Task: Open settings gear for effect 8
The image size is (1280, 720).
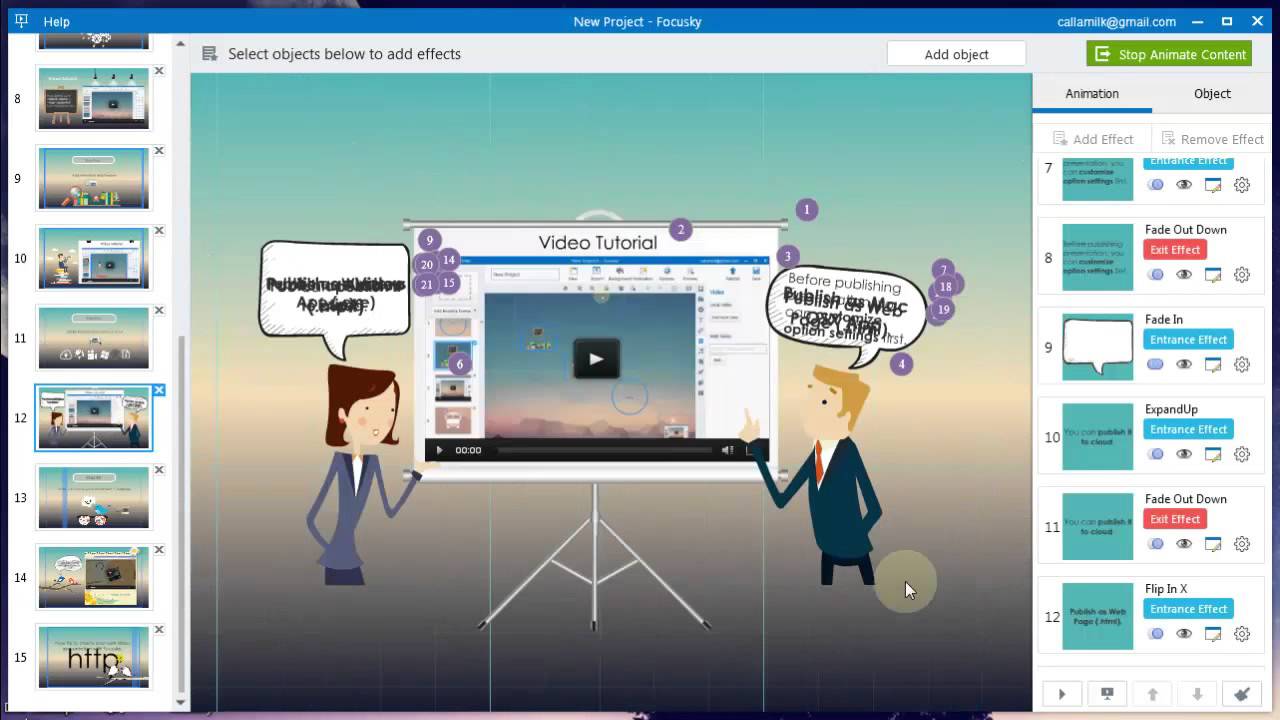Action: (x=1242, y=275)
